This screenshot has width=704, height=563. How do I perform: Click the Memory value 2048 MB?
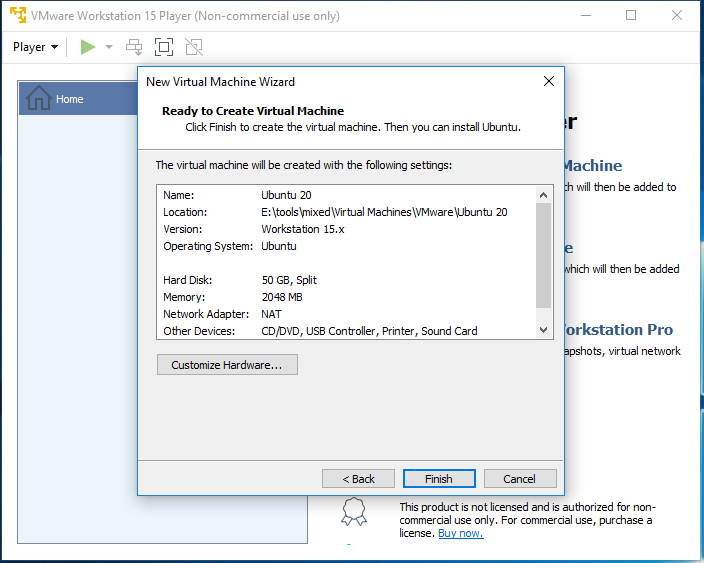click(282, 297)
